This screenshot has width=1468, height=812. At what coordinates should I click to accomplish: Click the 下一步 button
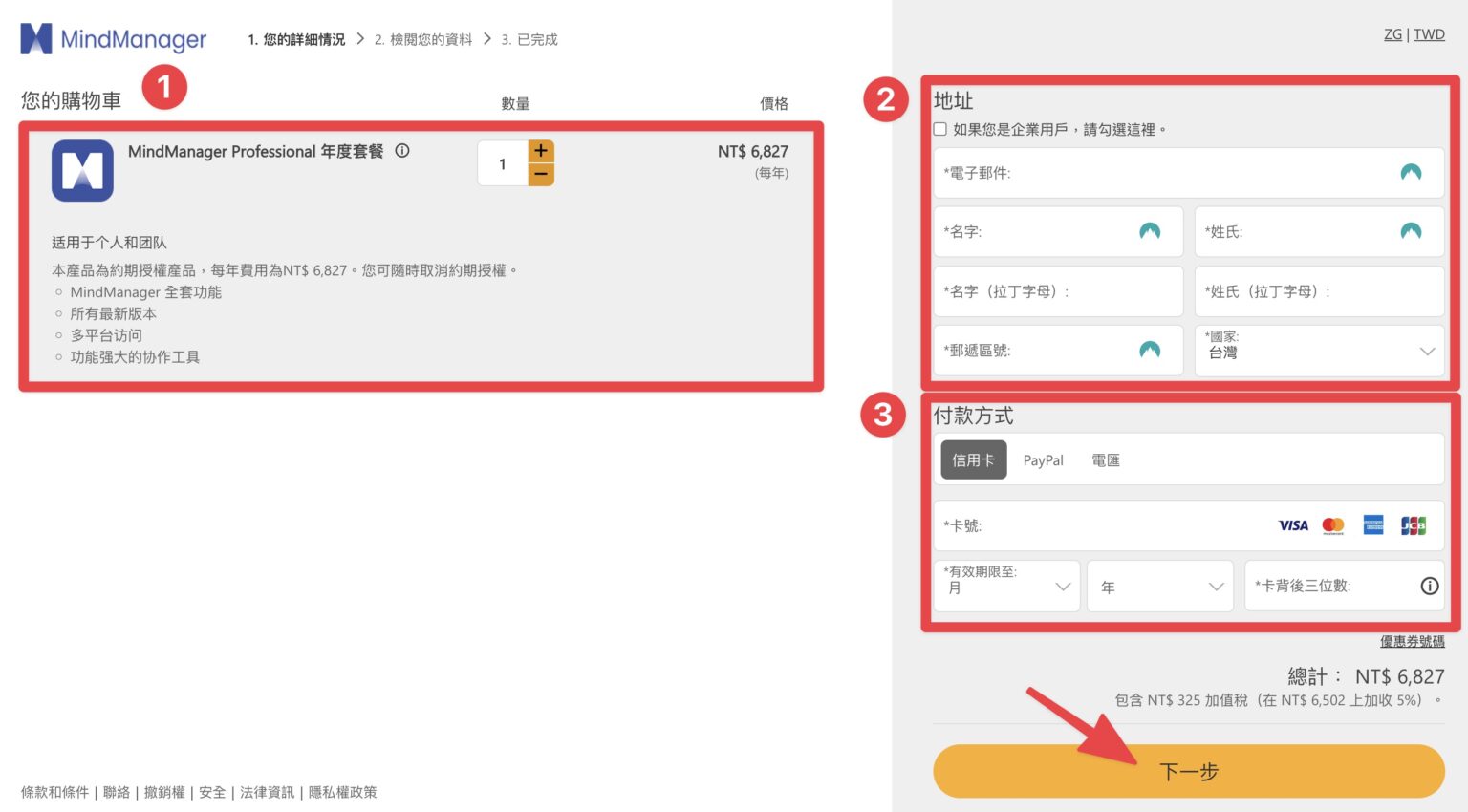[x=1188, y=771]
